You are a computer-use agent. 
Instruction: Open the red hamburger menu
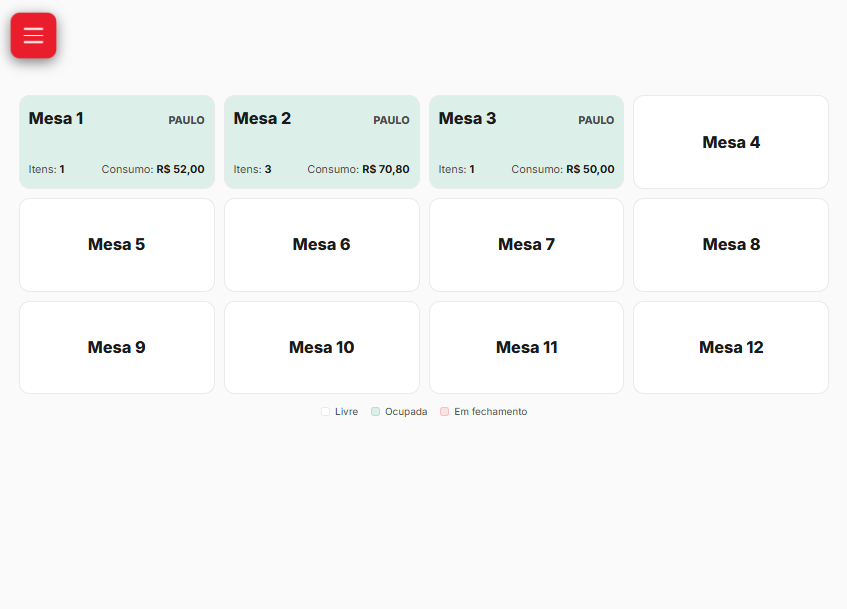pos(33,36)
